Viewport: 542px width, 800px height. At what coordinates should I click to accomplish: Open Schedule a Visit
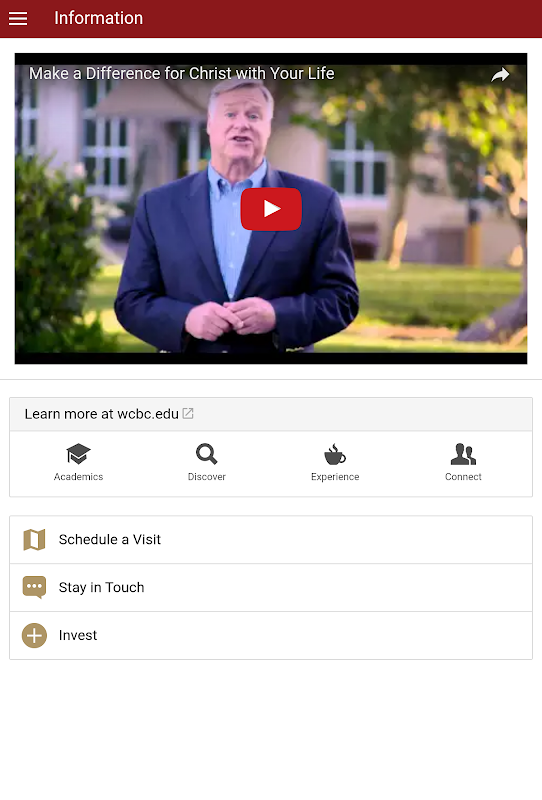(x=271, y=540)
